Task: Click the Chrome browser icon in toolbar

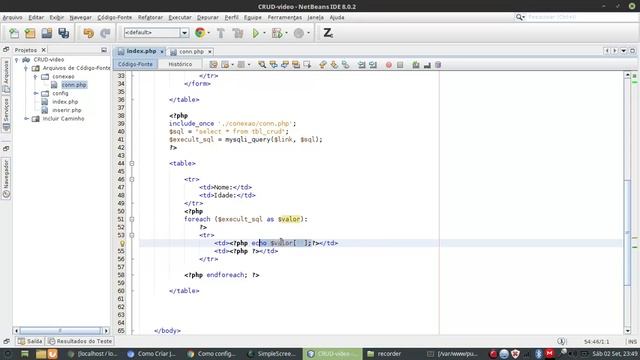Action: [x=200, y=33]
